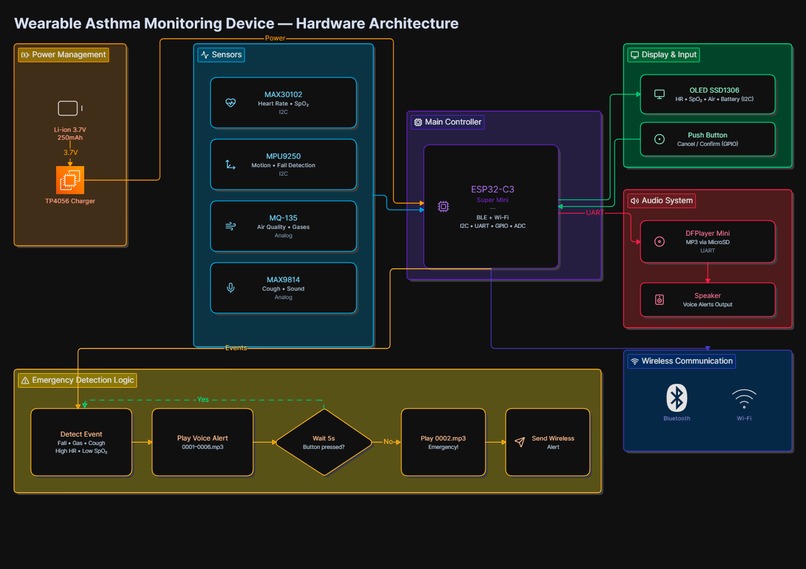Click the TP4056 Charger label

point(70,201)
